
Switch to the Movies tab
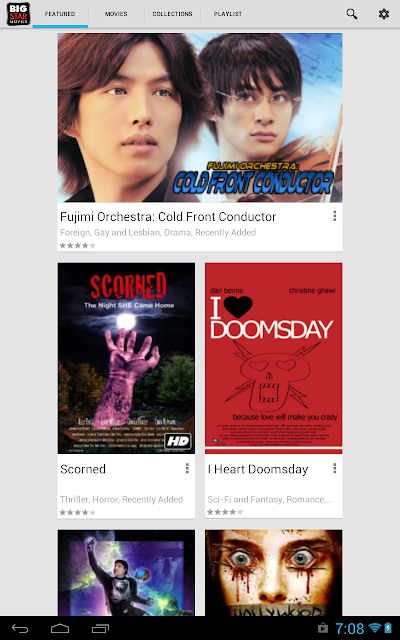point(116,14)
